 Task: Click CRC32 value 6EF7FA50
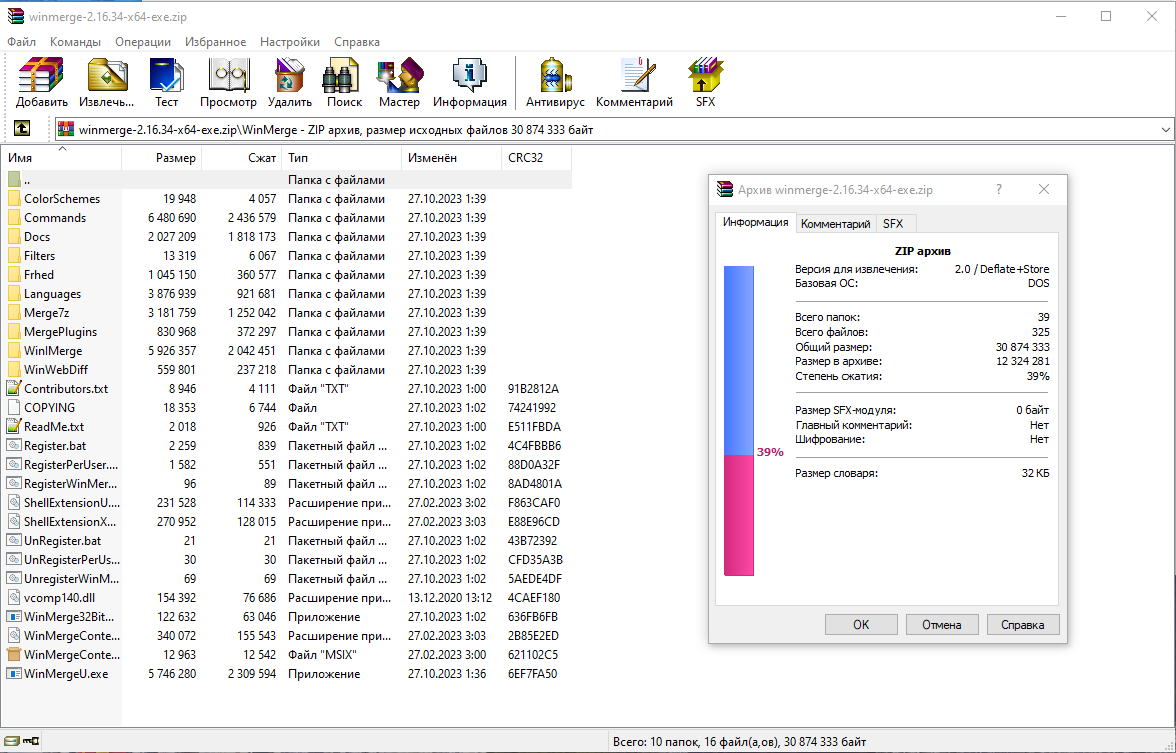tap(532, 674)
